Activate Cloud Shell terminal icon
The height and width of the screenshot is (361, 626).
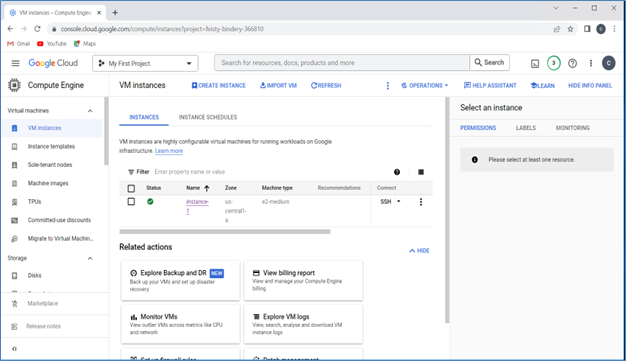[535, 63]
